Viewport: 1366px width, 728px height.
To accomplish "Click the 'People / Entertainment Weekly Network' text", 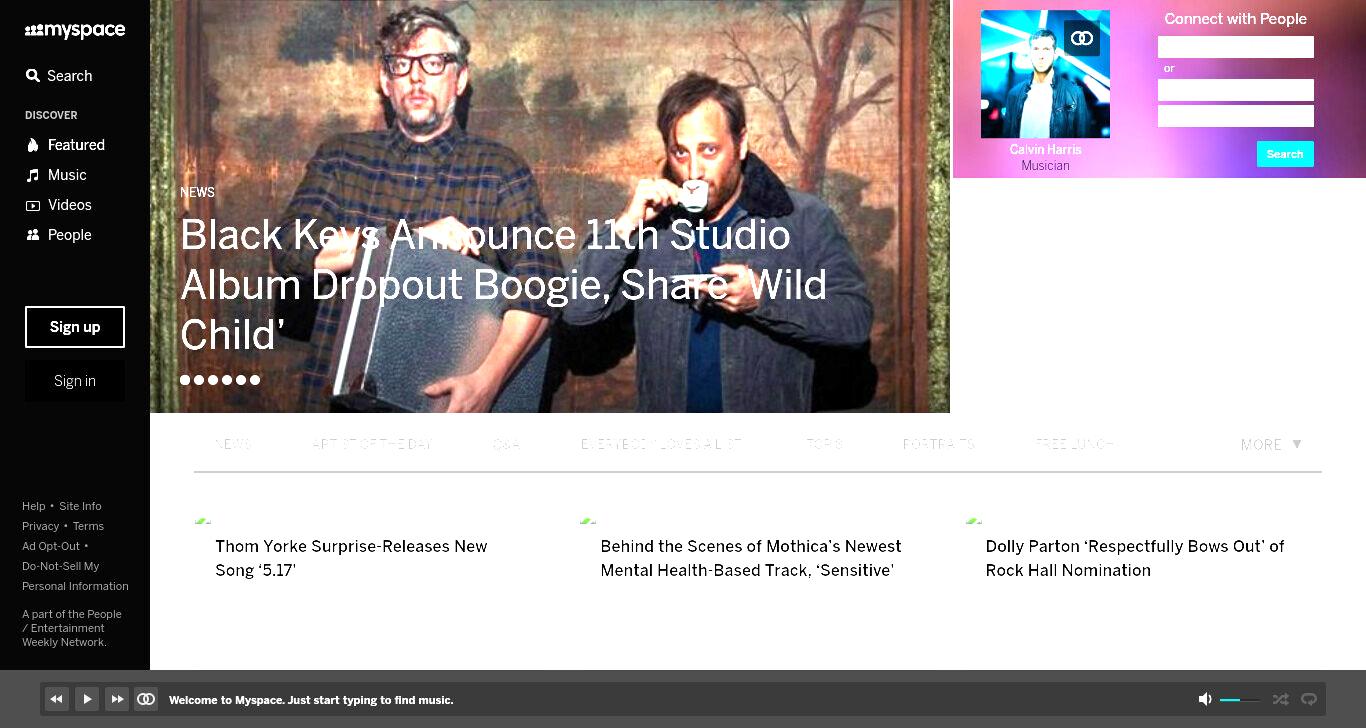I will click(x=72, y=628).
